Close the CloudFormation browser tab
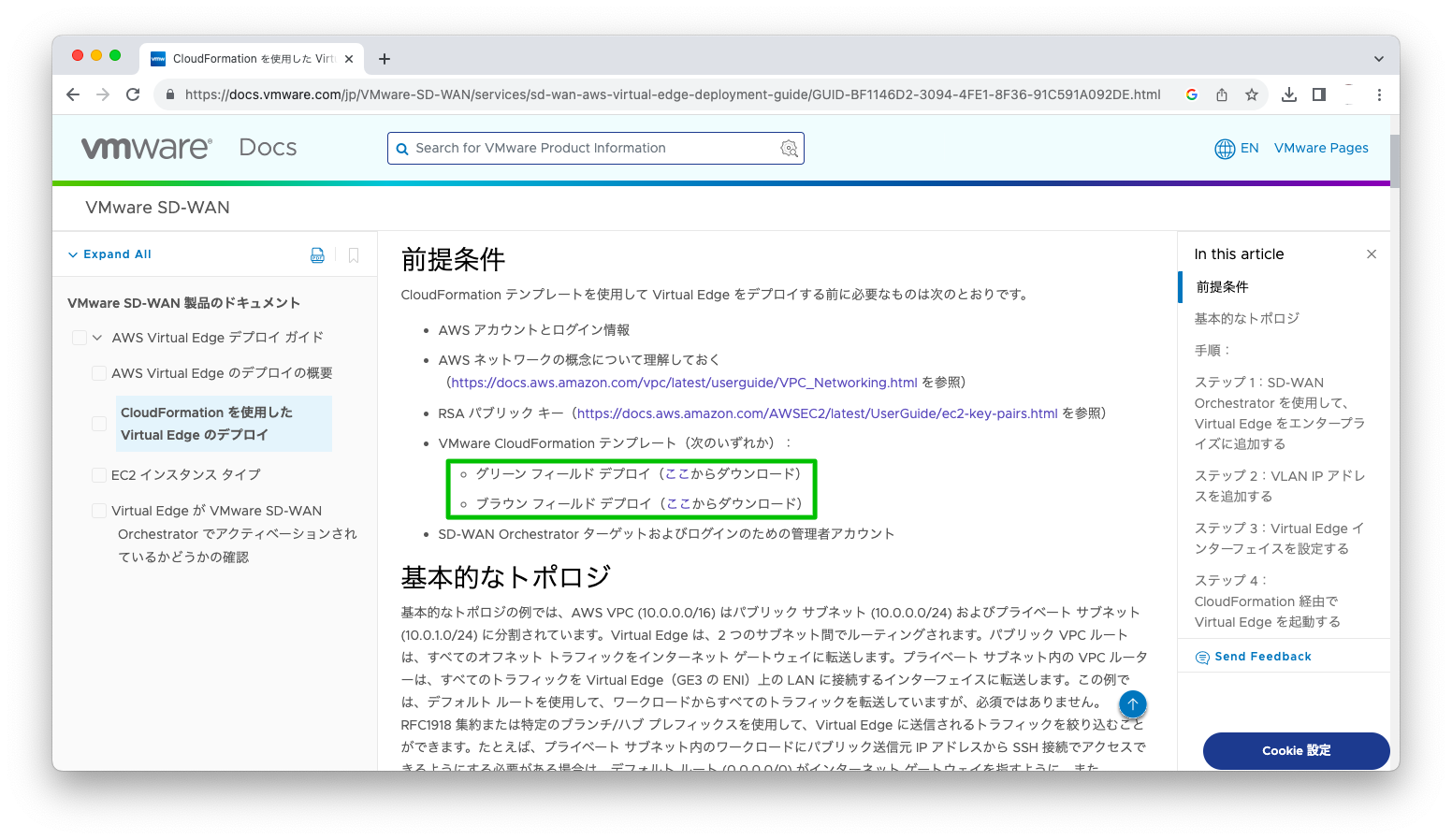This screenshot has width=1452, height=840. 349,59
